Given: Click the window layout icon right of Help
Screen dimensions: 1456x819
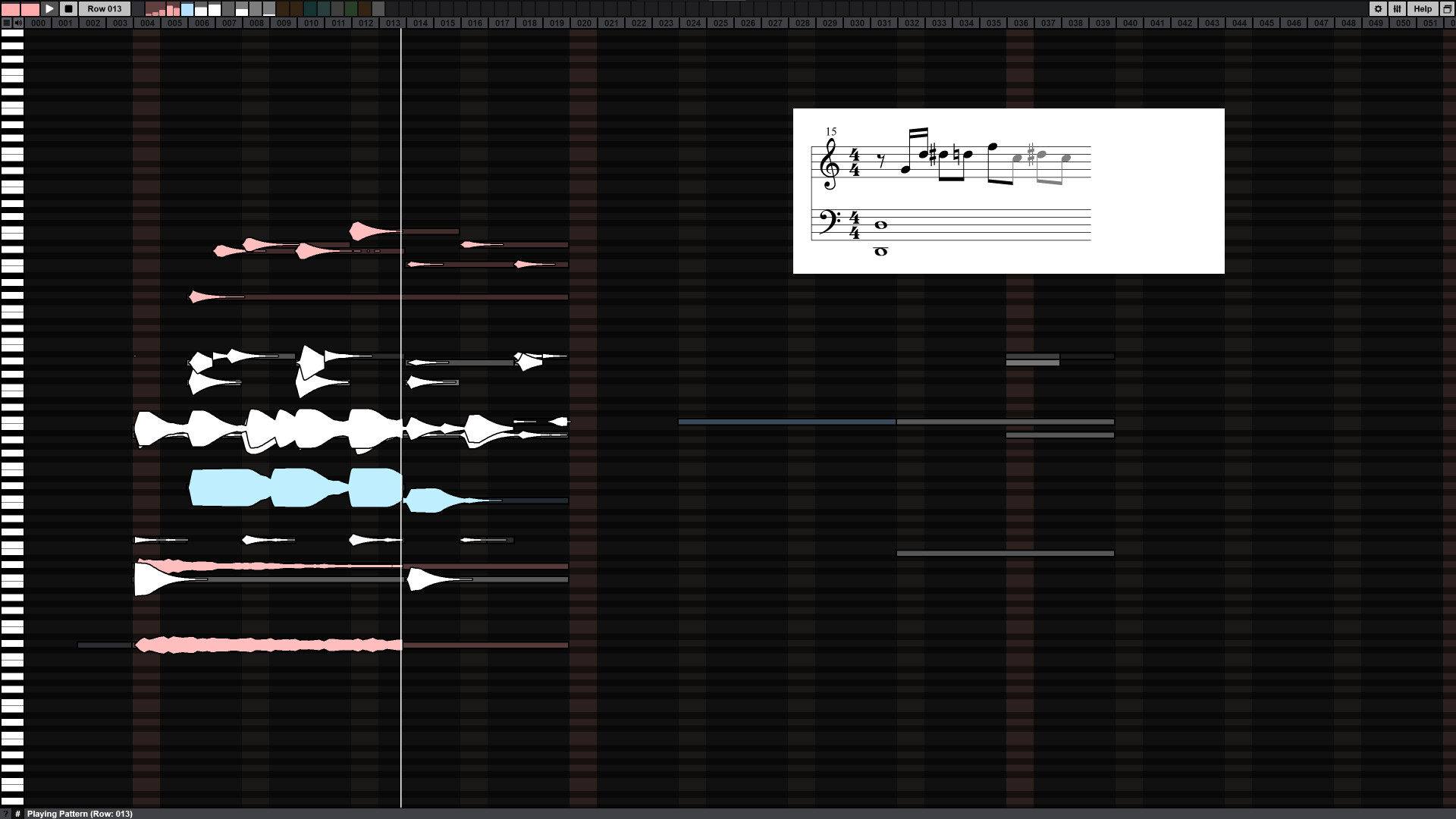Looking at the screenshot, I should pos(1445,8).
